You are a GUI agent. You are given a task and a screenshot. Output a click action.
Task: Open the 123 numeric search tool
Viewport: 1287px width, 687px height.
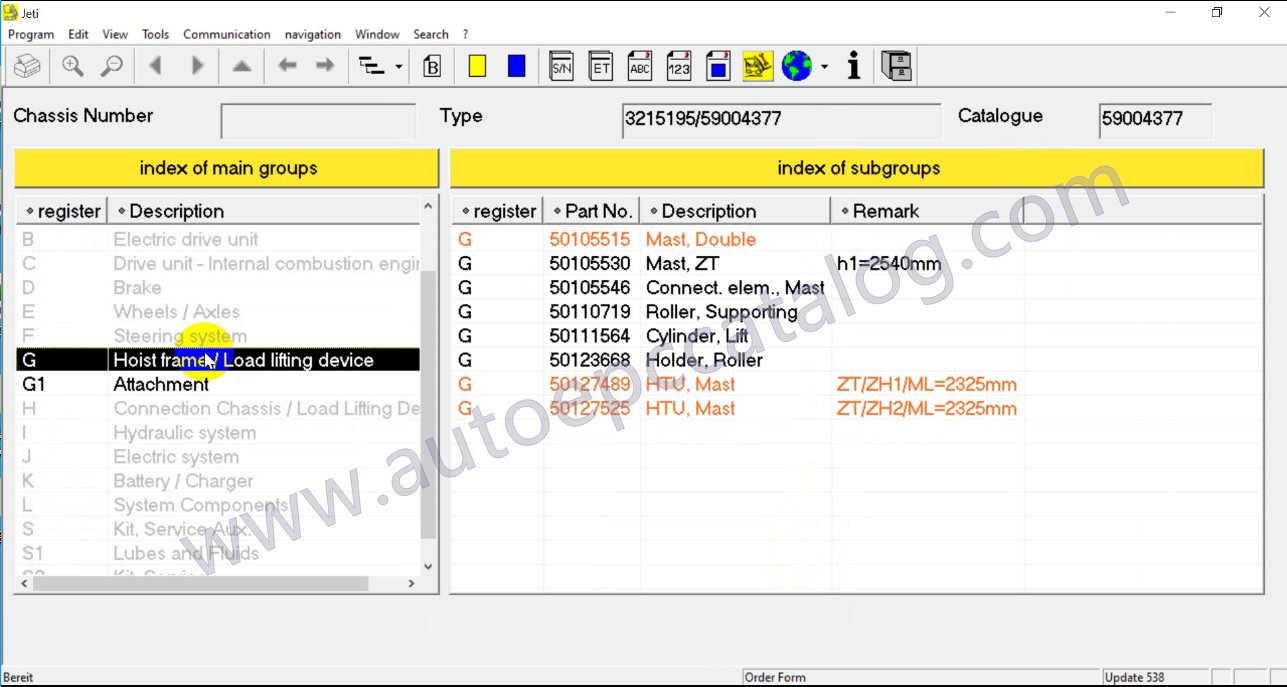click(679, 66)
